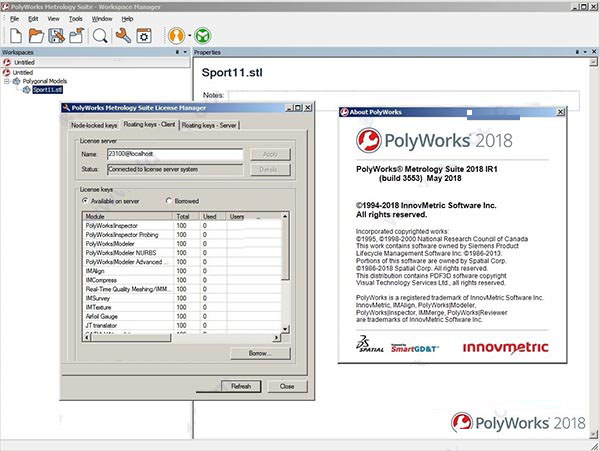
Task: Click the New workspace toolbar icon
Action: tap(16, 36)
